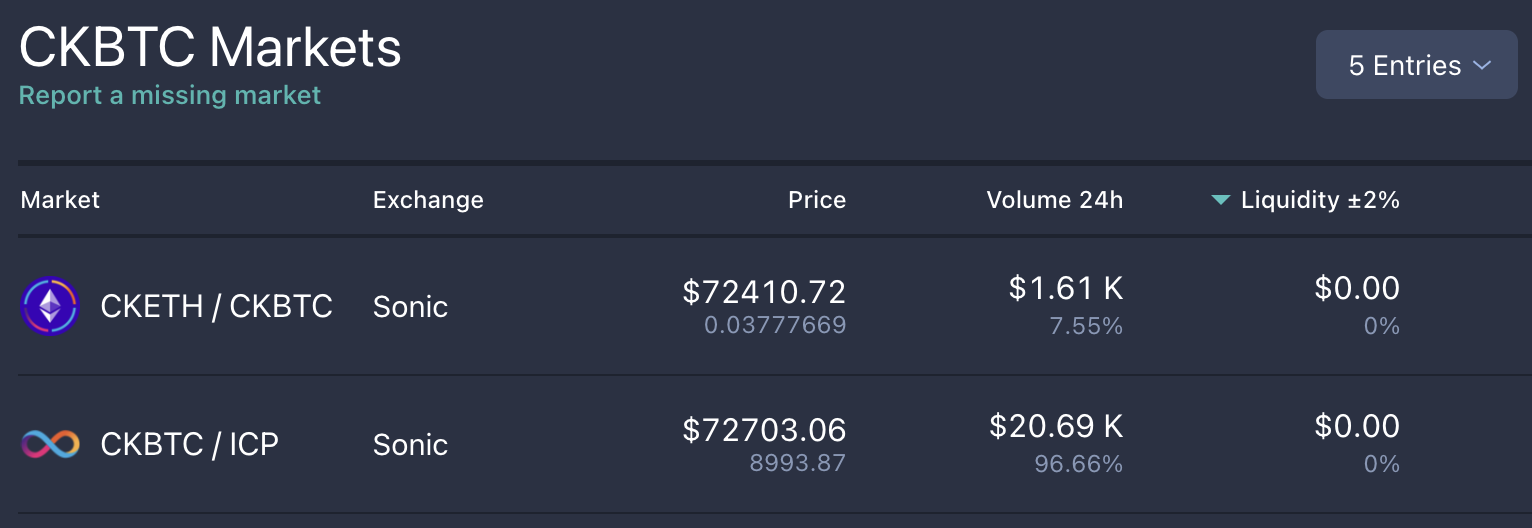Open the CKETH / CKBTC market
Screen dimensions: 1532x528
coord(216,306)
